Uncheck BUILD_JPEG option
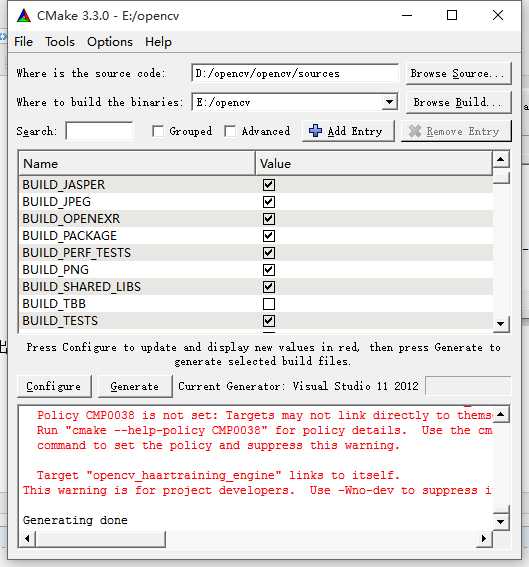529x567 pixels. 269,202
